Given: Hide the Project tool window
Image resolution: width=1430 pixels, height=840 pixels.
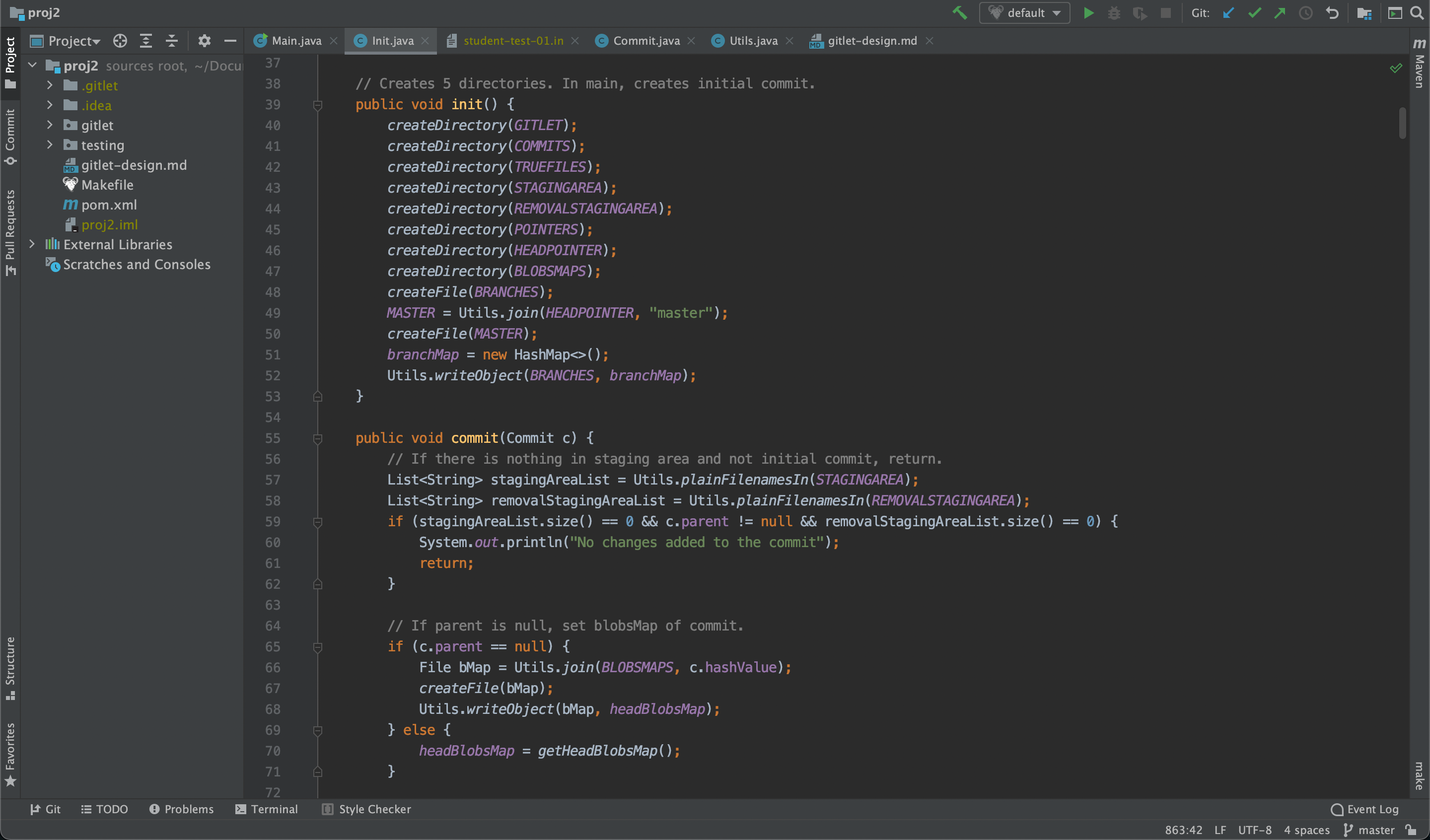Looking at the screenshot, I should pos(230,40).
